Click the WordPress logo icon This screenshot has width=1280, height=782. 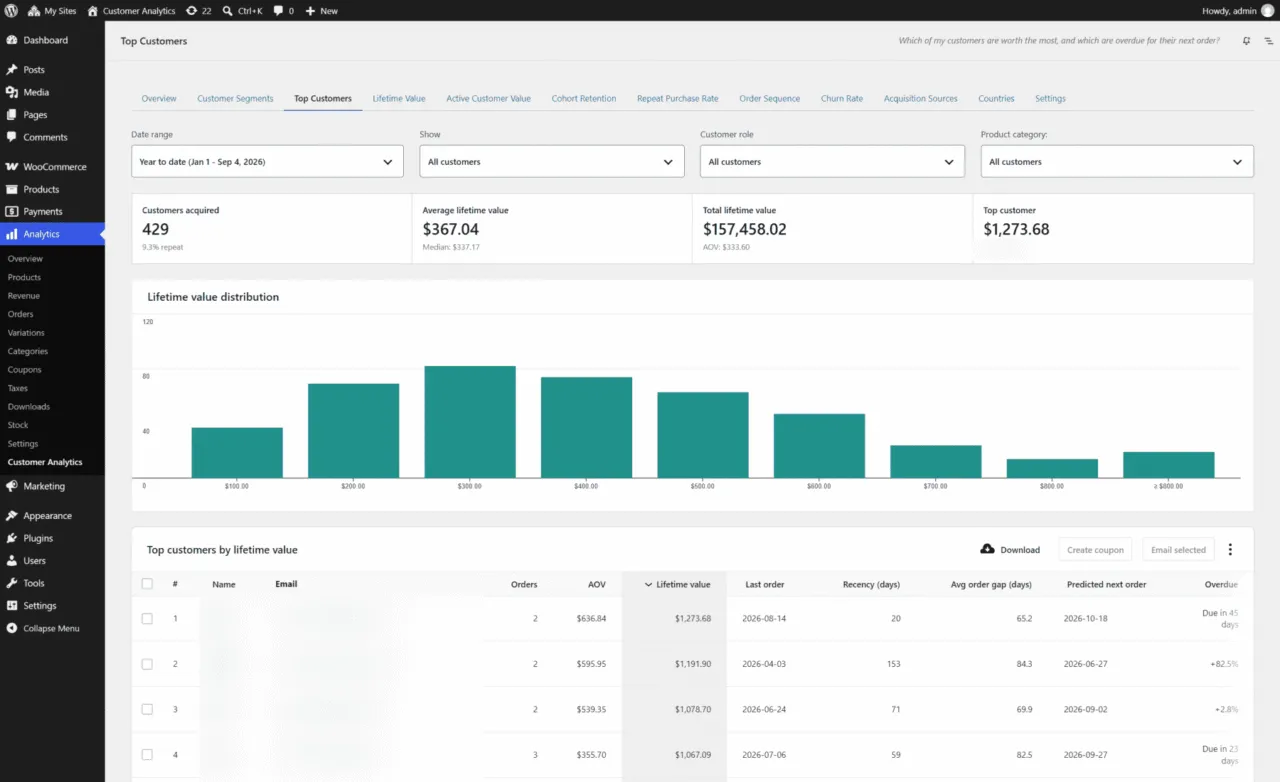(11, 11)
